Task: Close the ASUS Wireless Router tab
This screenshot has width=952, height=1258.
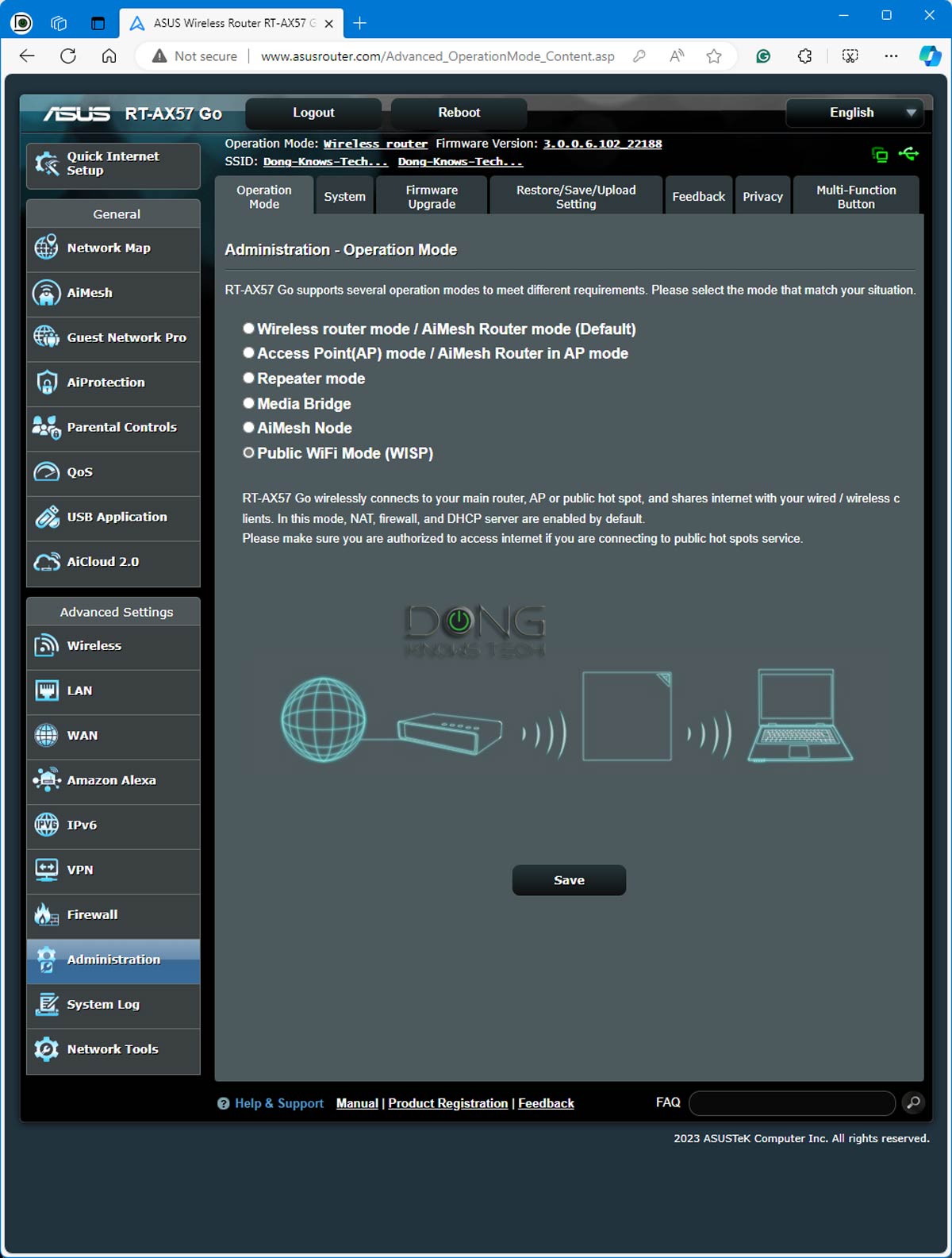Action: (x=328, y=24)
